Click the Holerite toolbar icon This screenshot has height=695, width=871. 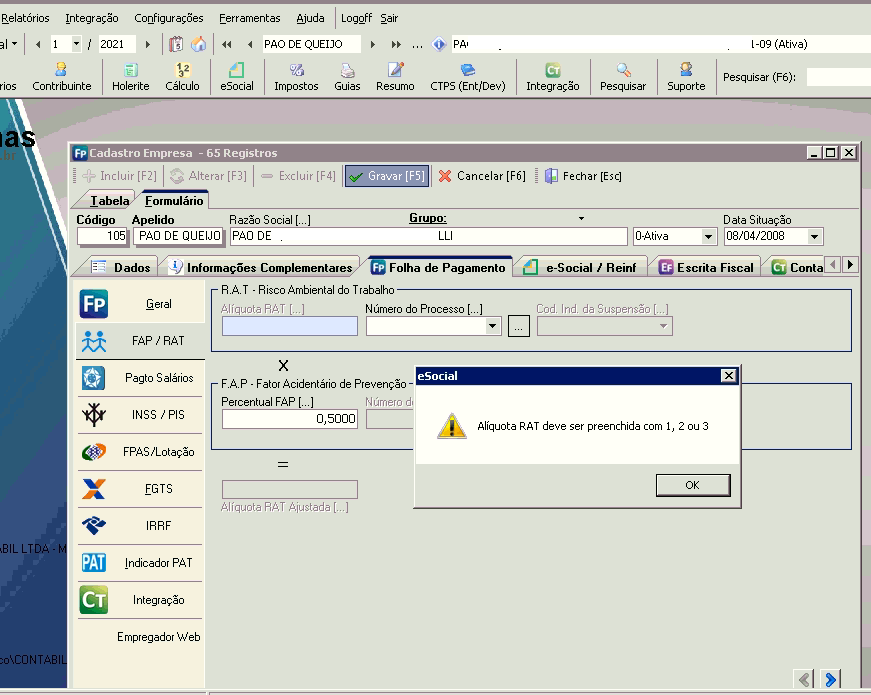[x=130, y=77]
